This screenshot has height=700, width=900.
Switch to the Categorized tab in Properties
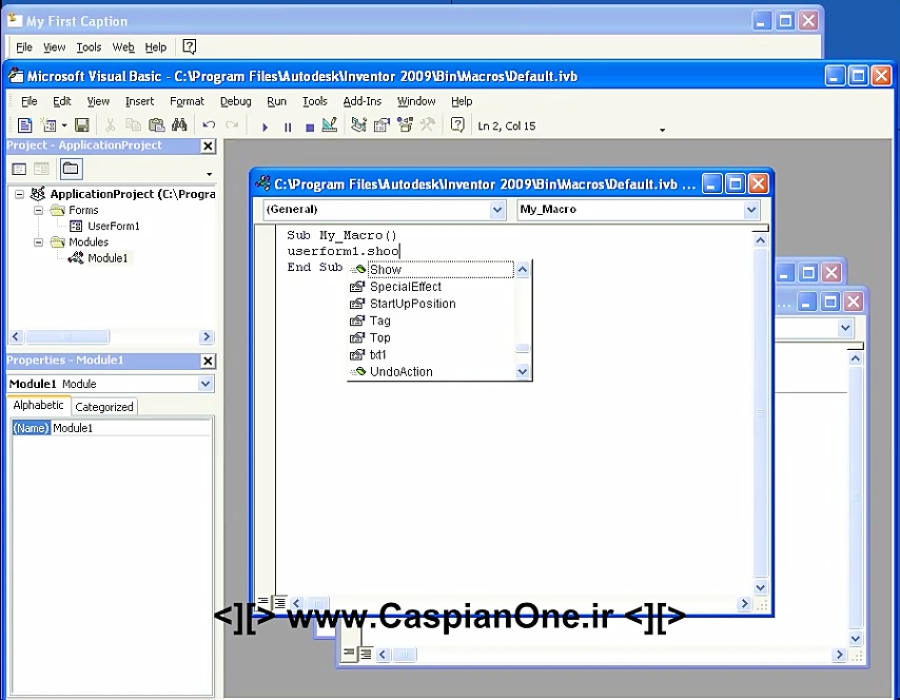104,406
